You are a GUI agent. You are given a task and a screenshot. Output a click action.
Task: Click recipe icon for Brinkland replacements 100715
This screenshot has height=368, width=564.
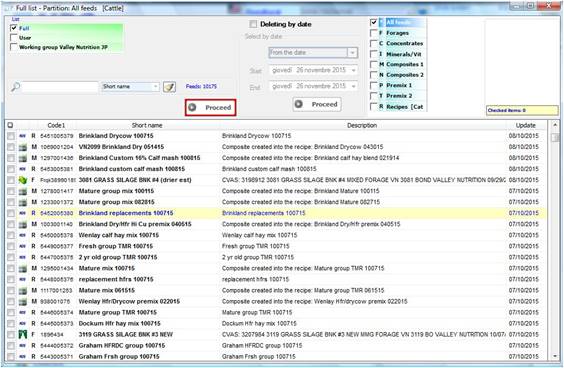[23, 213]
